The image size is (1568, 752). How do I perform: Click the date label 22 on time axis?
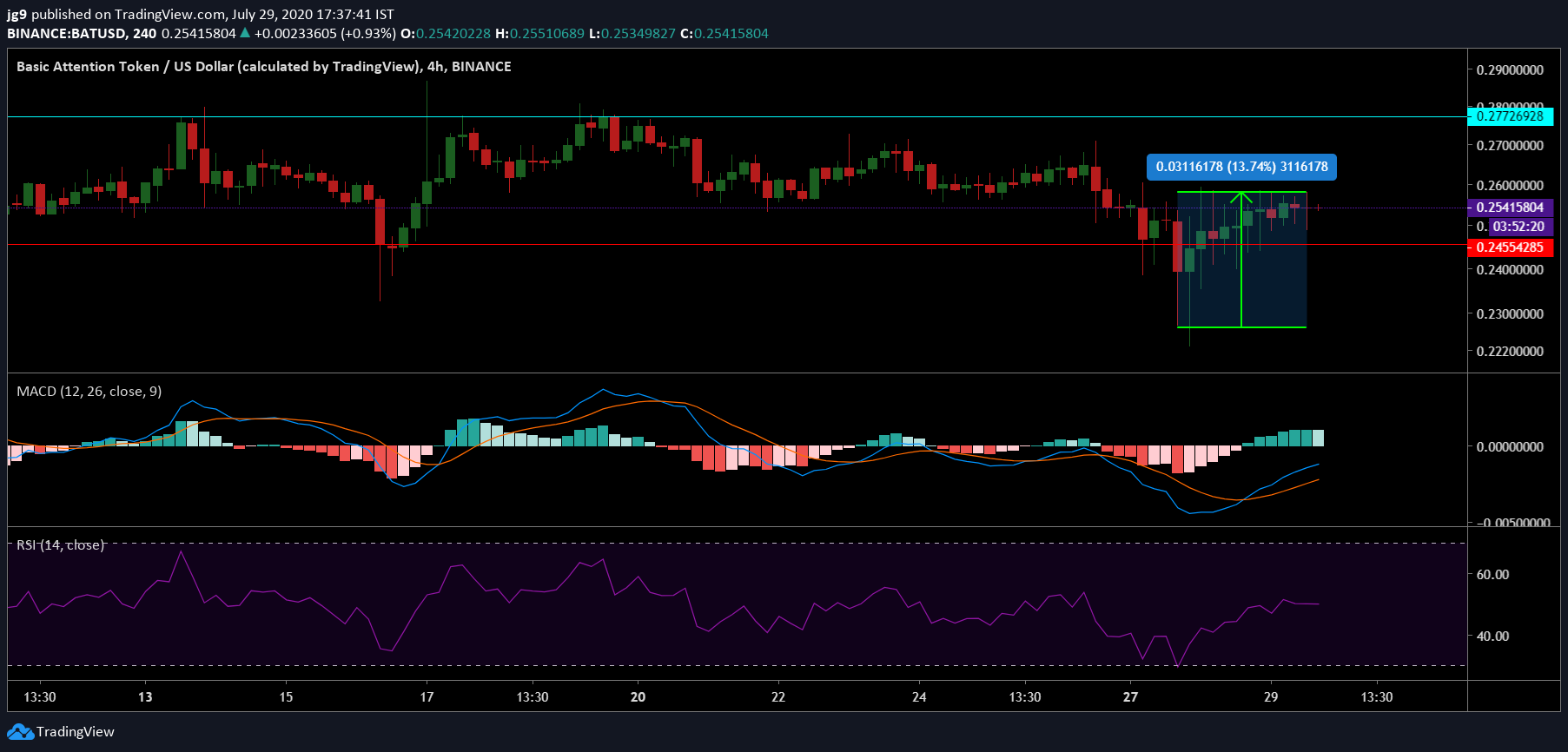click(778, 697)
